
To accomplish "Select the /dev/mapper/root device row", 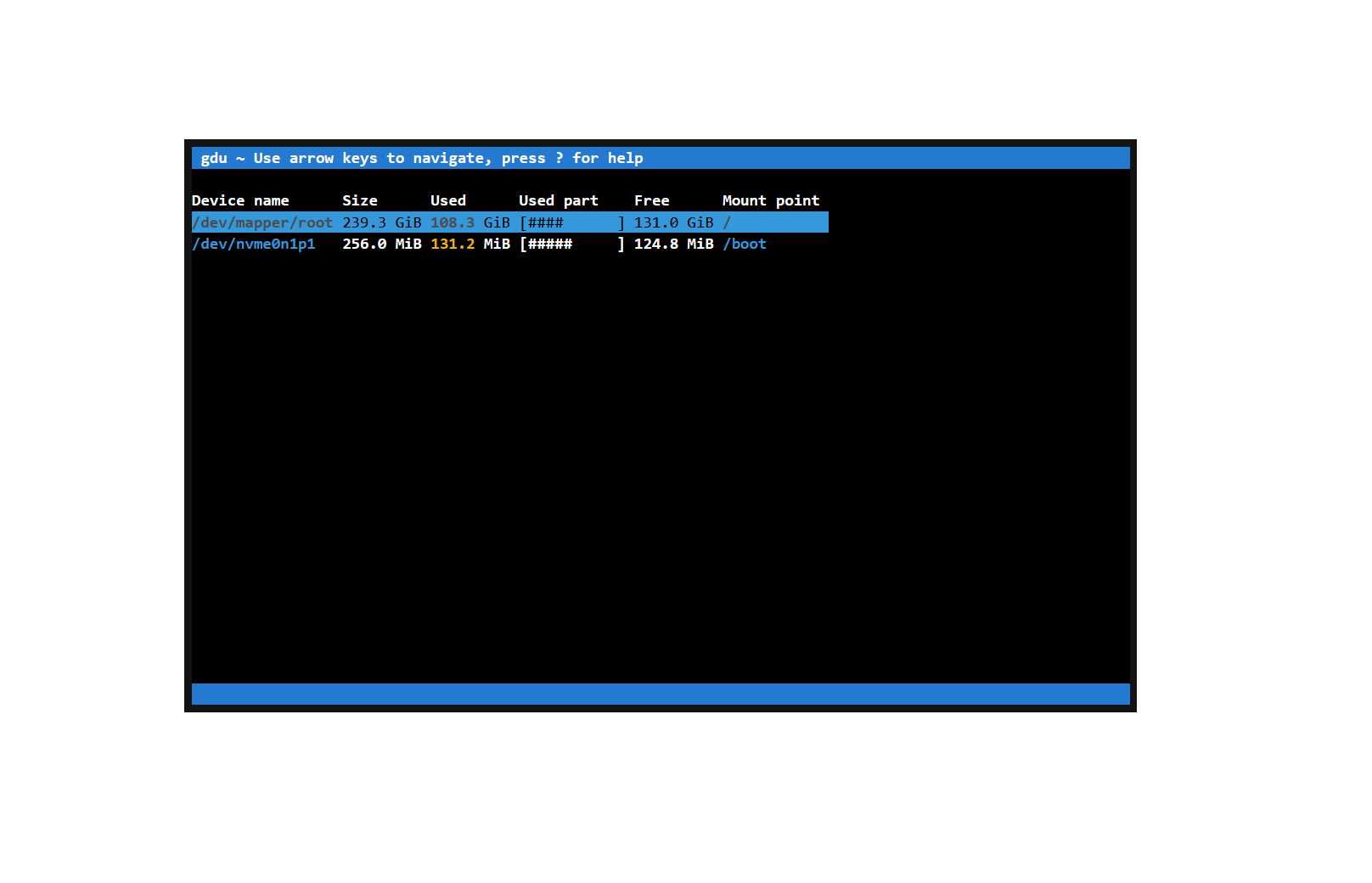I will coord(262,222).
